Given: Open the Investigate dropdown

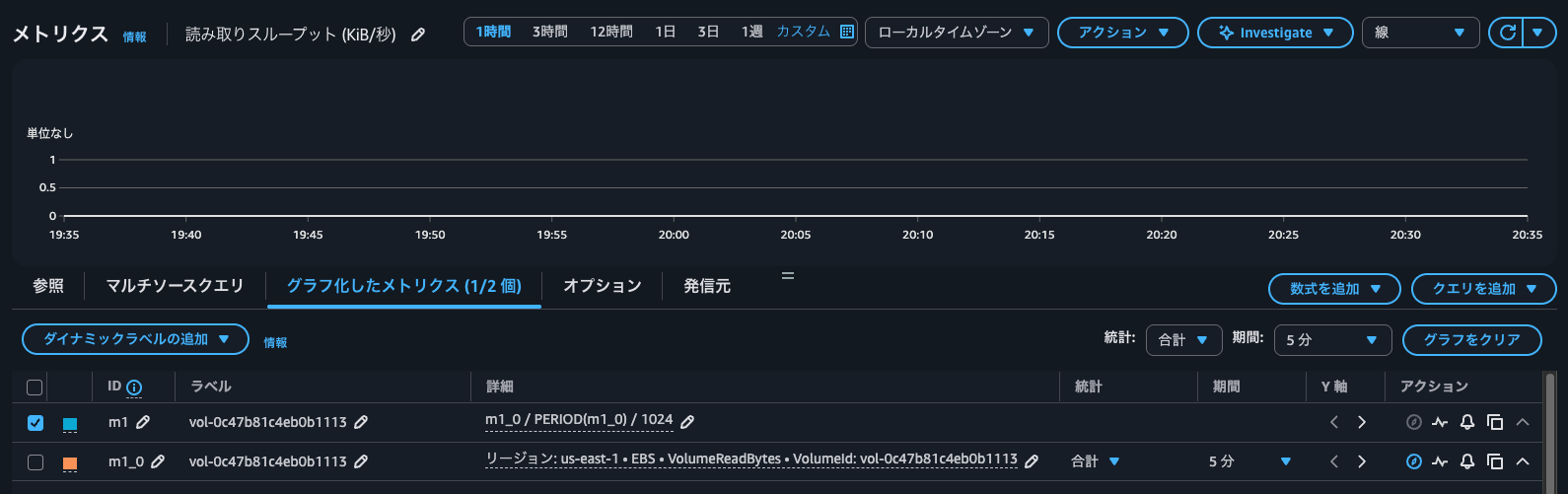Looking at the screenshot, I should pyautogui.click(x=1276, y=33).
